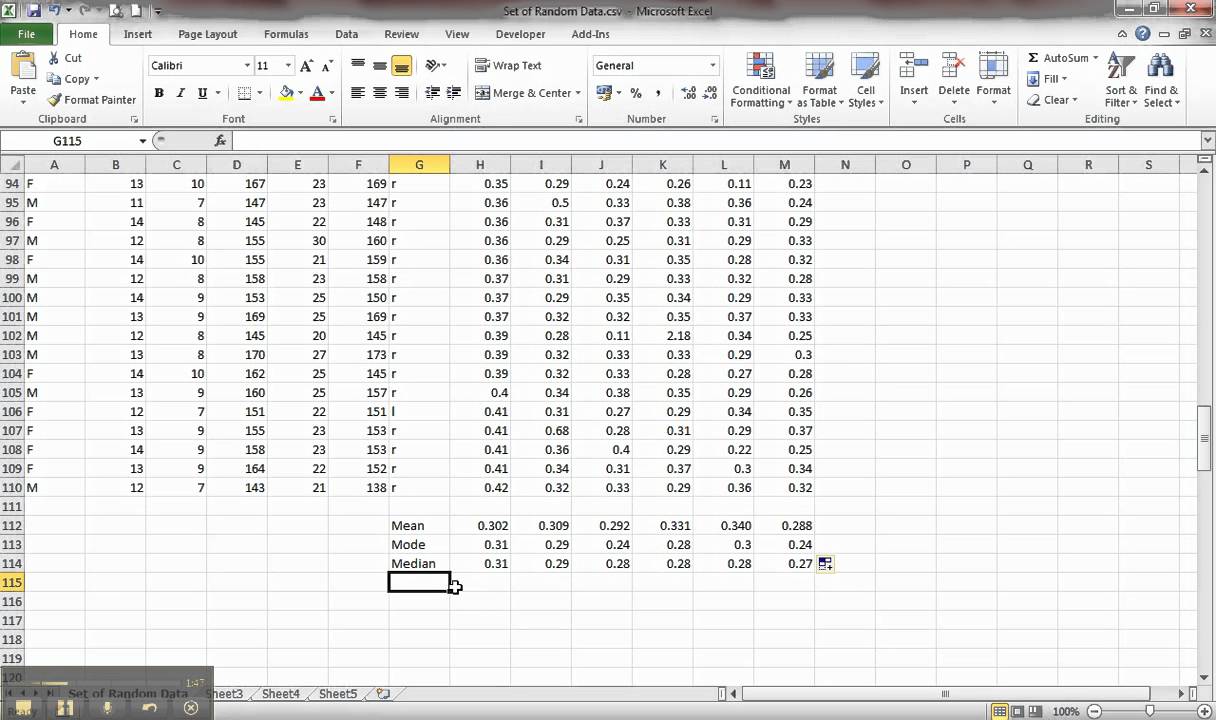Viewport: 1216px width, 720px height.
Task: Toggle align text left
Action: point(358,93)
